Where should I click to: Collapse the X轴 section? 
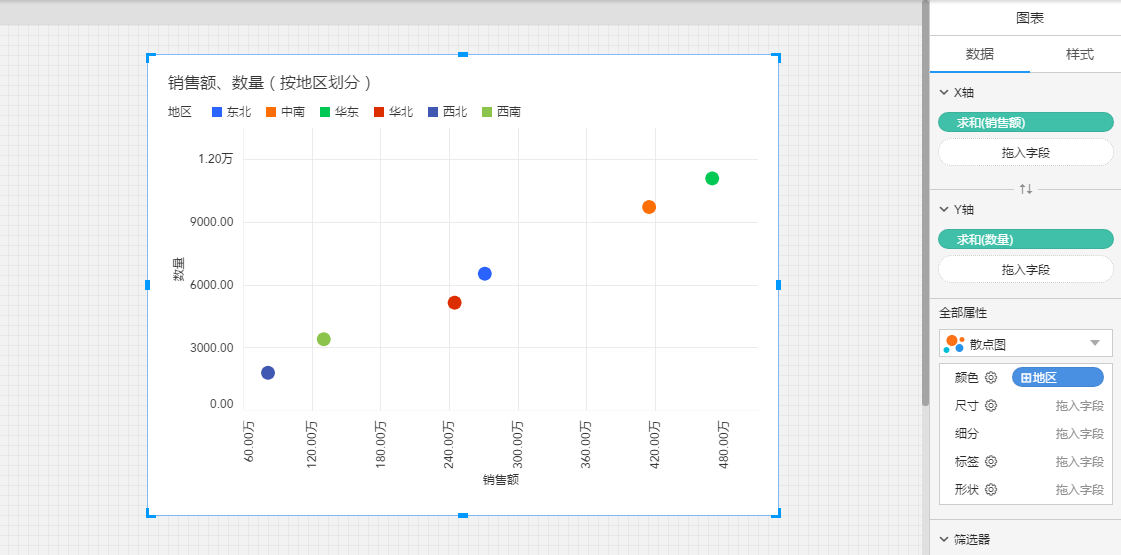[944, 92]
